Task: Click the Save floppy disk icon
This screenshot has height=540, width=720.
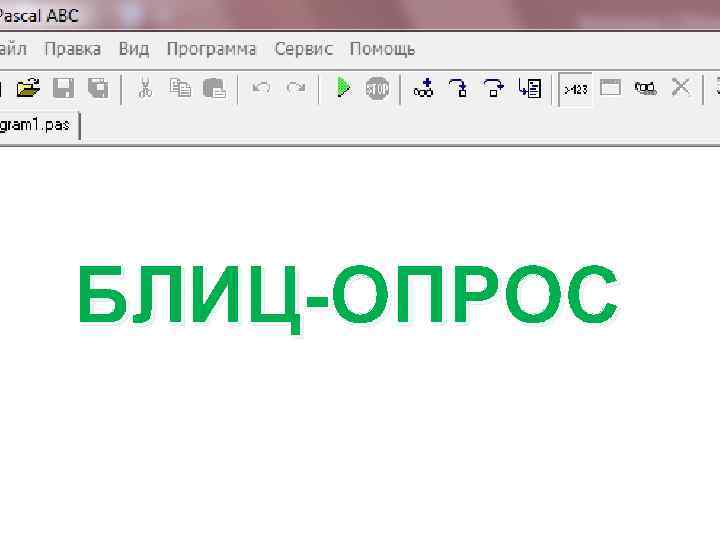Action: pyautogui.click(x=63, y=88)
